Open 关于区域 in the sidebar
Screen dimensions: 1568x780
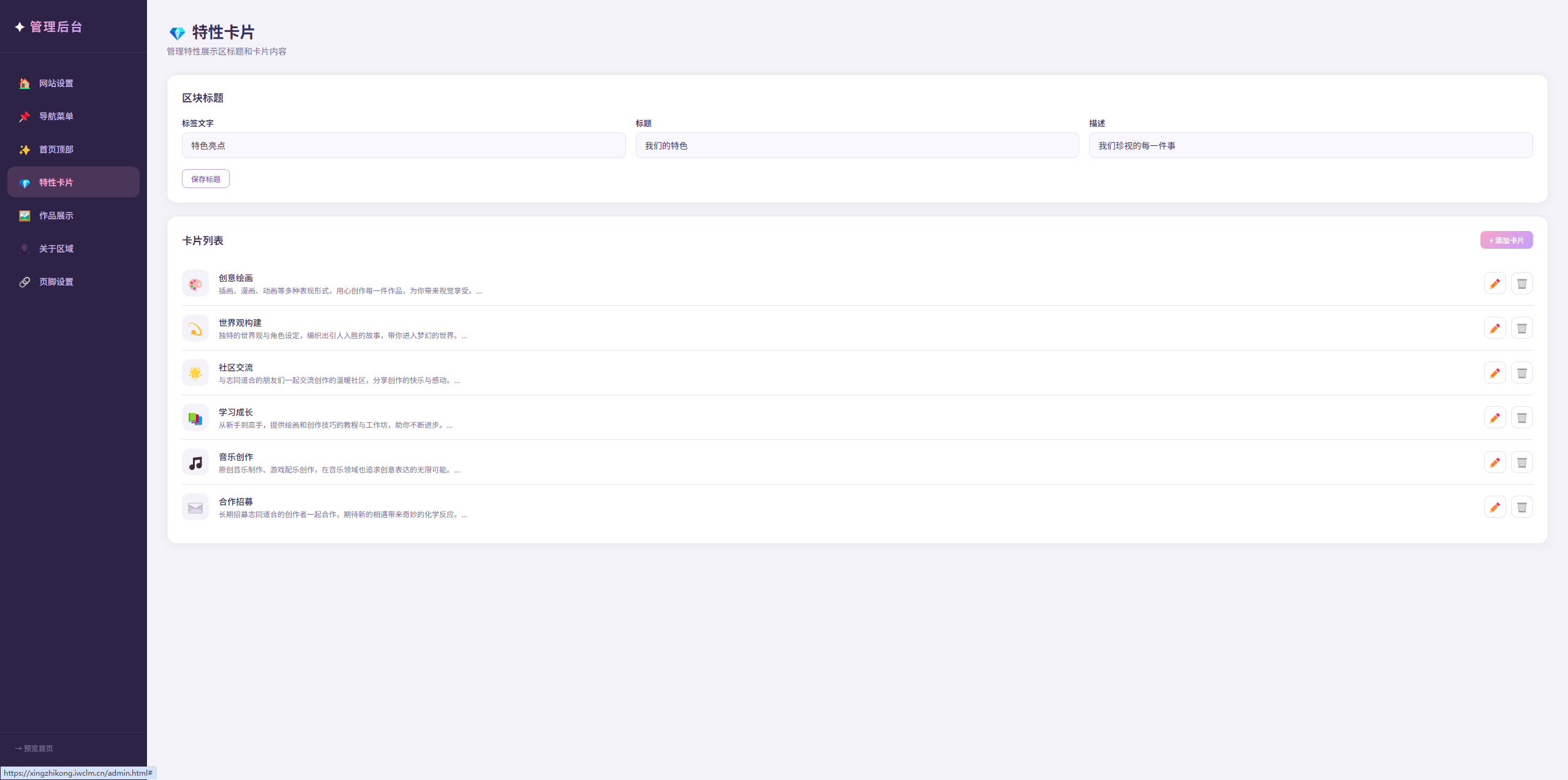73,249
